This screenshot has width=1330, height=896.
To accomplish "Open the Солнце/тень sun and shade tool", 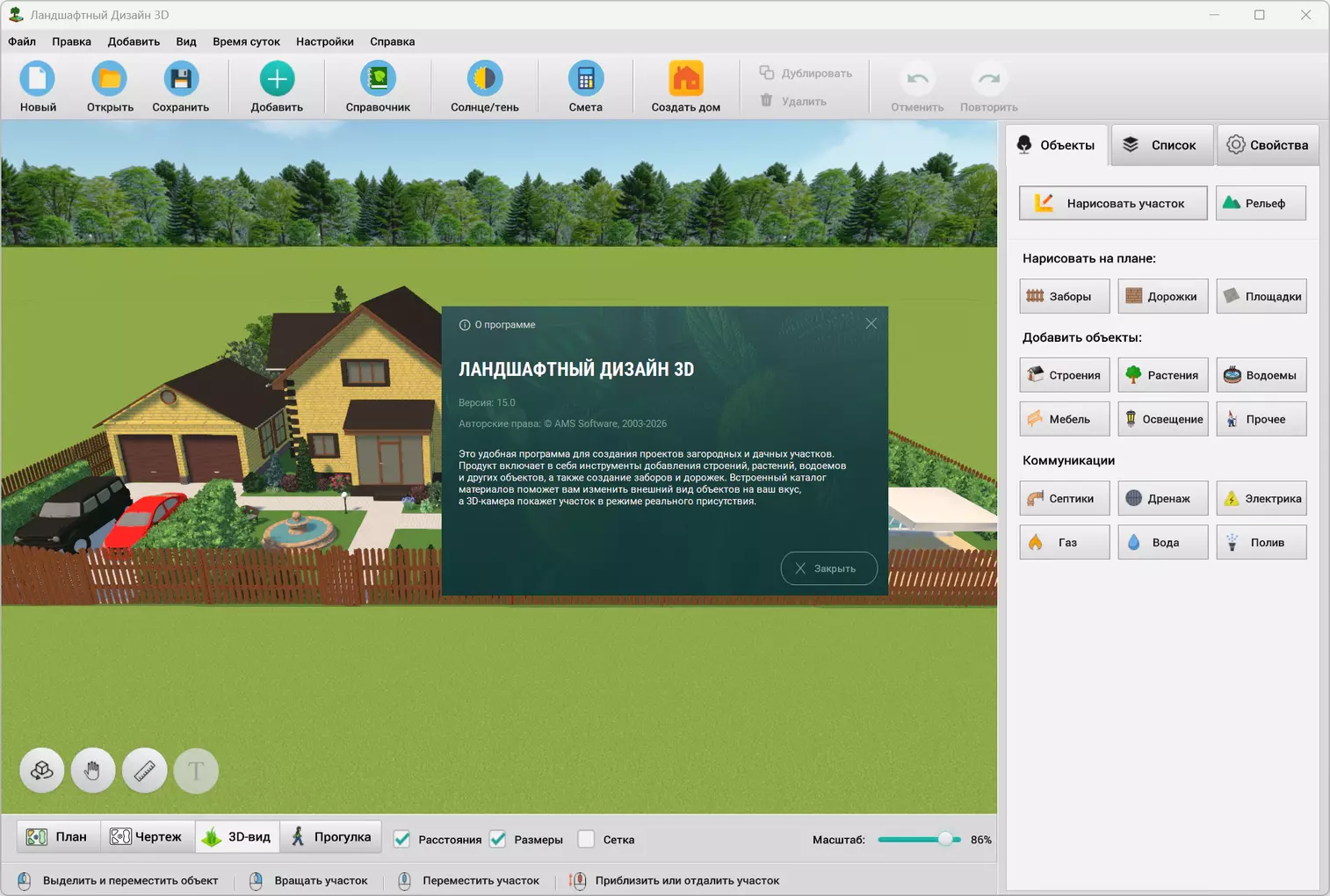I will [484, 87].
